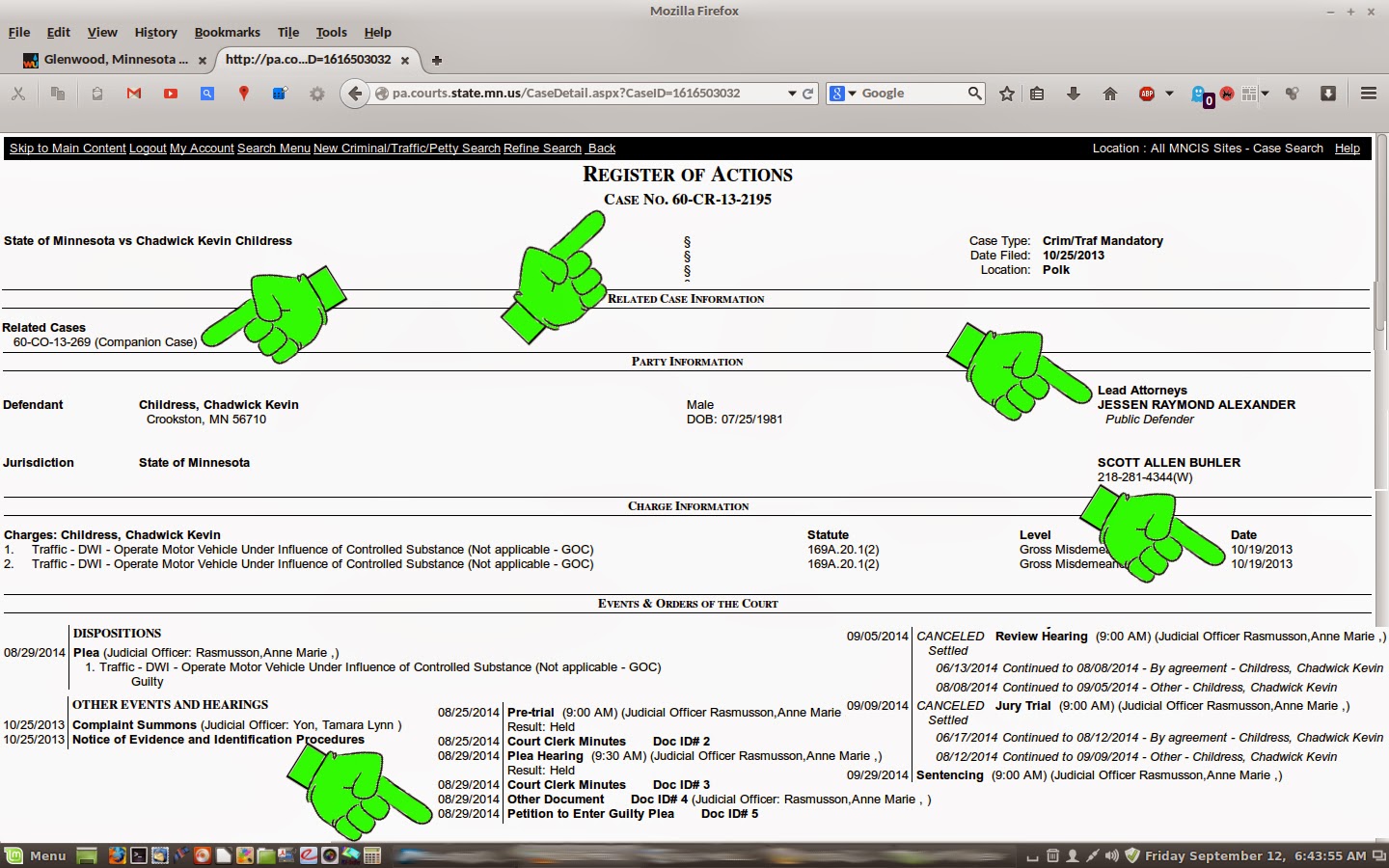Click Petition to Enter Guilty Plea entry

590,814
